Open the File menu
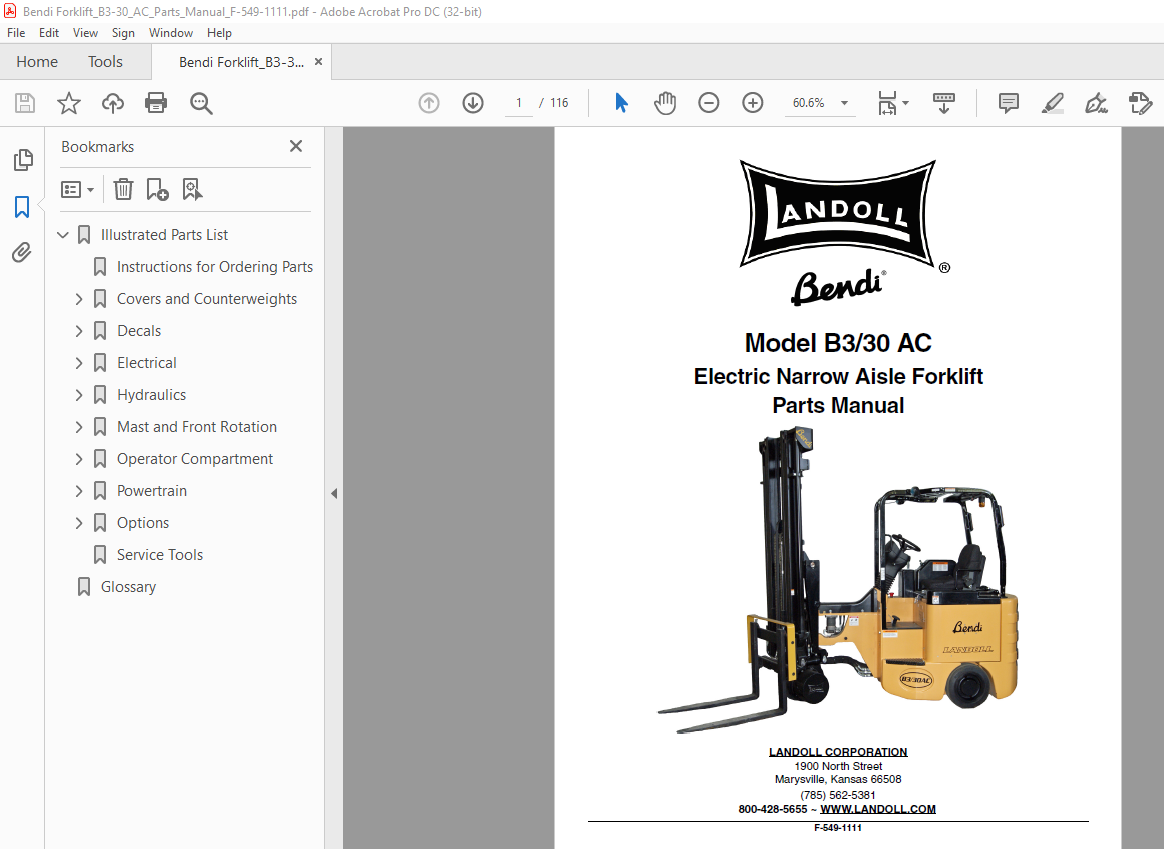Image resolution: width=1164 pixels, height=849 pixels. point(16,33)
